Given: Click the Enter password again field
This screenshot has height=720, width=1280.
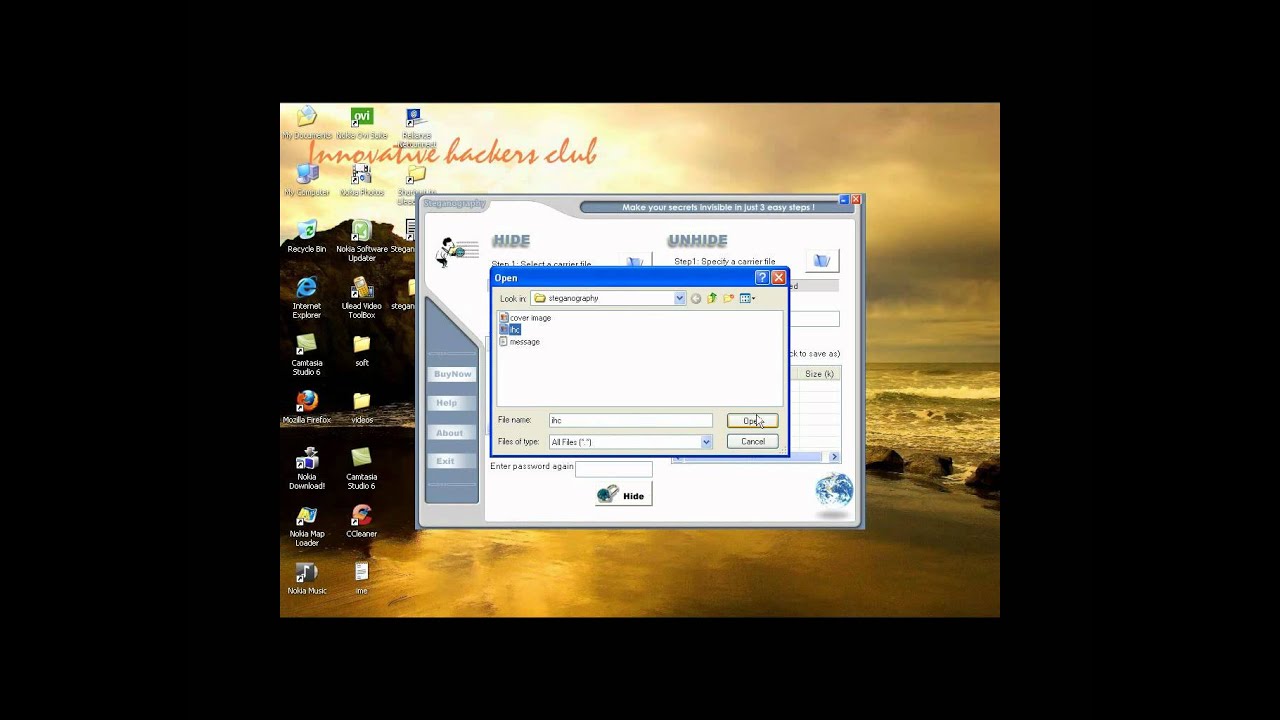Looking at the screenshot, I should [613, 468].
